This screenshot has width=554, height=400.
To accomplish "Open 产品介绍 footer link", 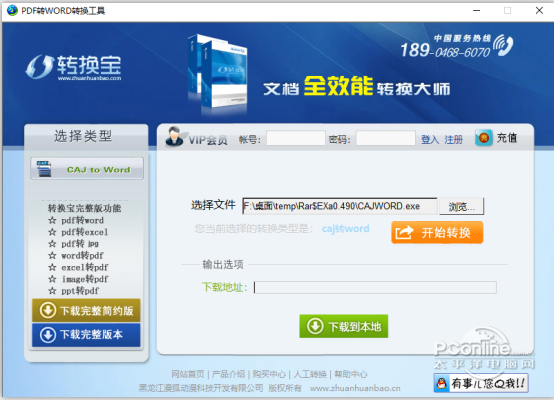I will click(228, 374).
